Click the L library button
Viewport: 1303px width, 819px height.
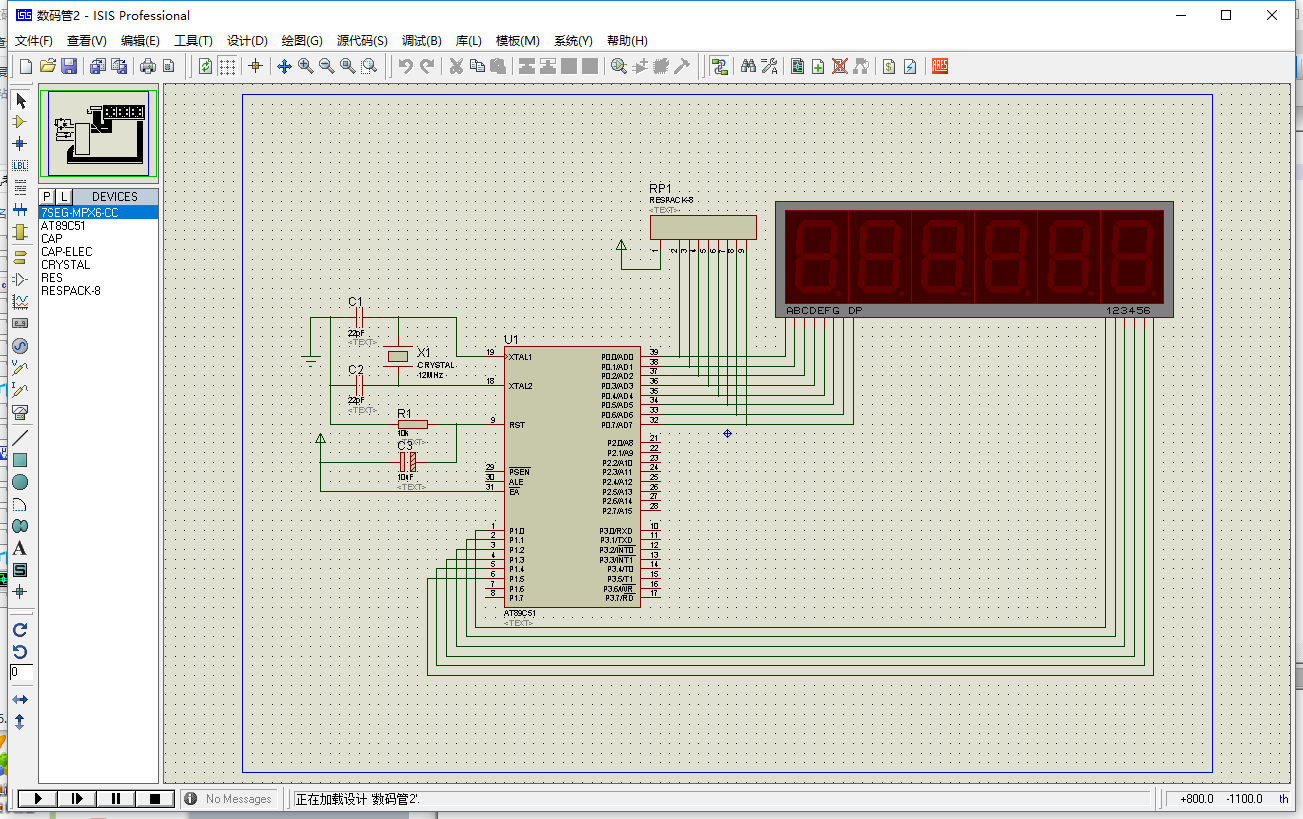point(63,197)
